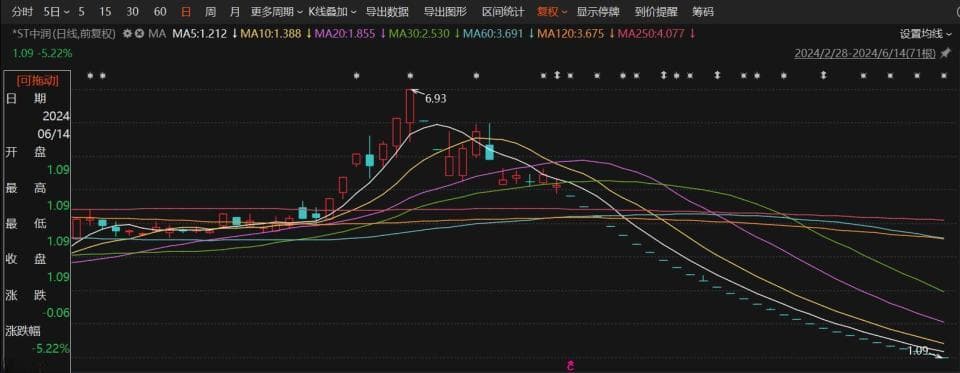Open 区间统计 range statistics
960x373 pixels.
503,12
